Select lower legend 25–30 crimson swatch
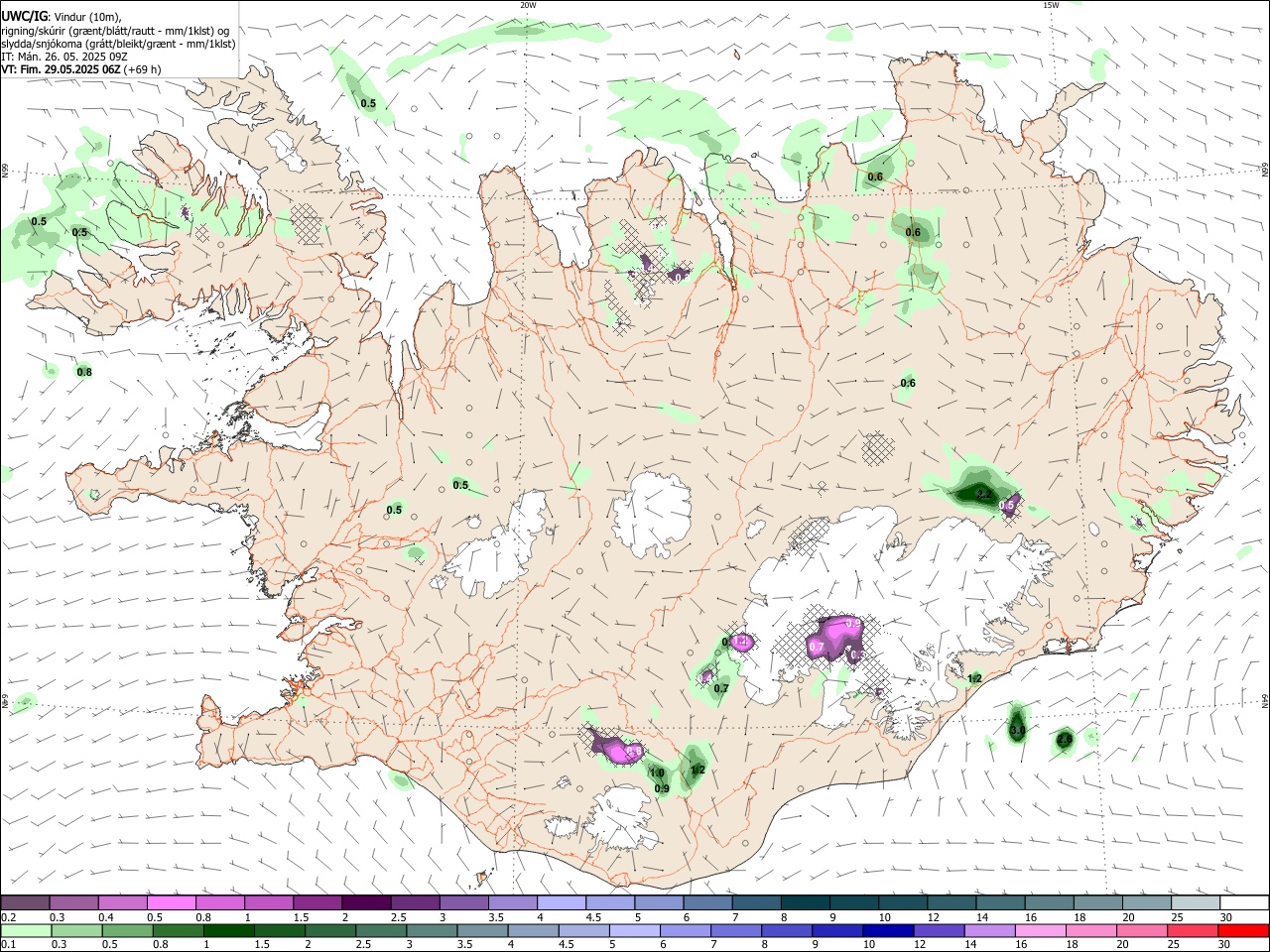The width and height of the screenshot is (1270, 952). 1194,930
